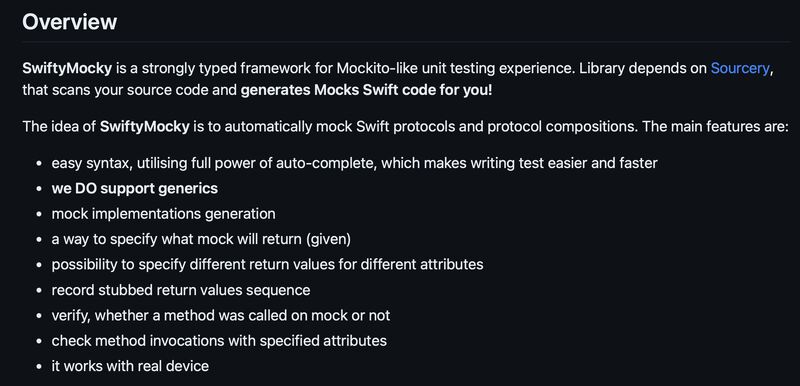The image size is (800, 386).
Task: Click 'mock implementations generation' bullet
Action: pos(163,214)
